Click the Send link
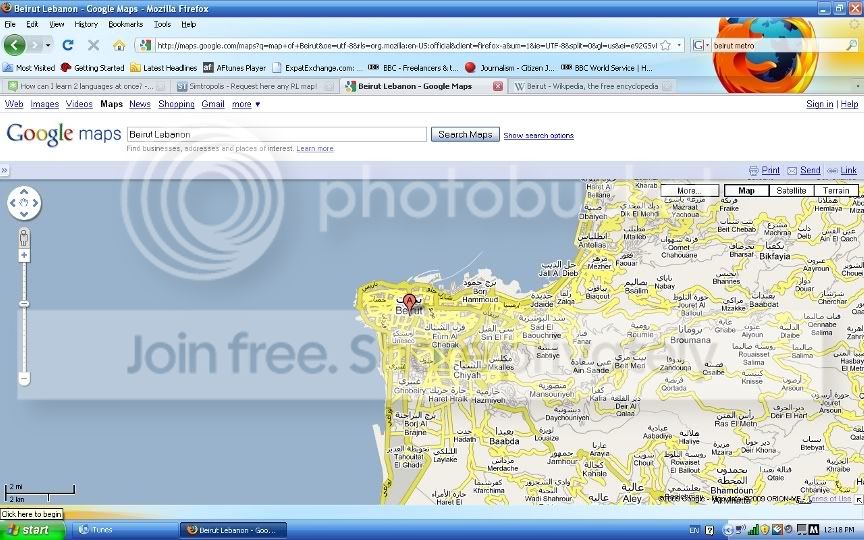Image resolution: width=864 pixels, height=540 pixels. [810, 170]
